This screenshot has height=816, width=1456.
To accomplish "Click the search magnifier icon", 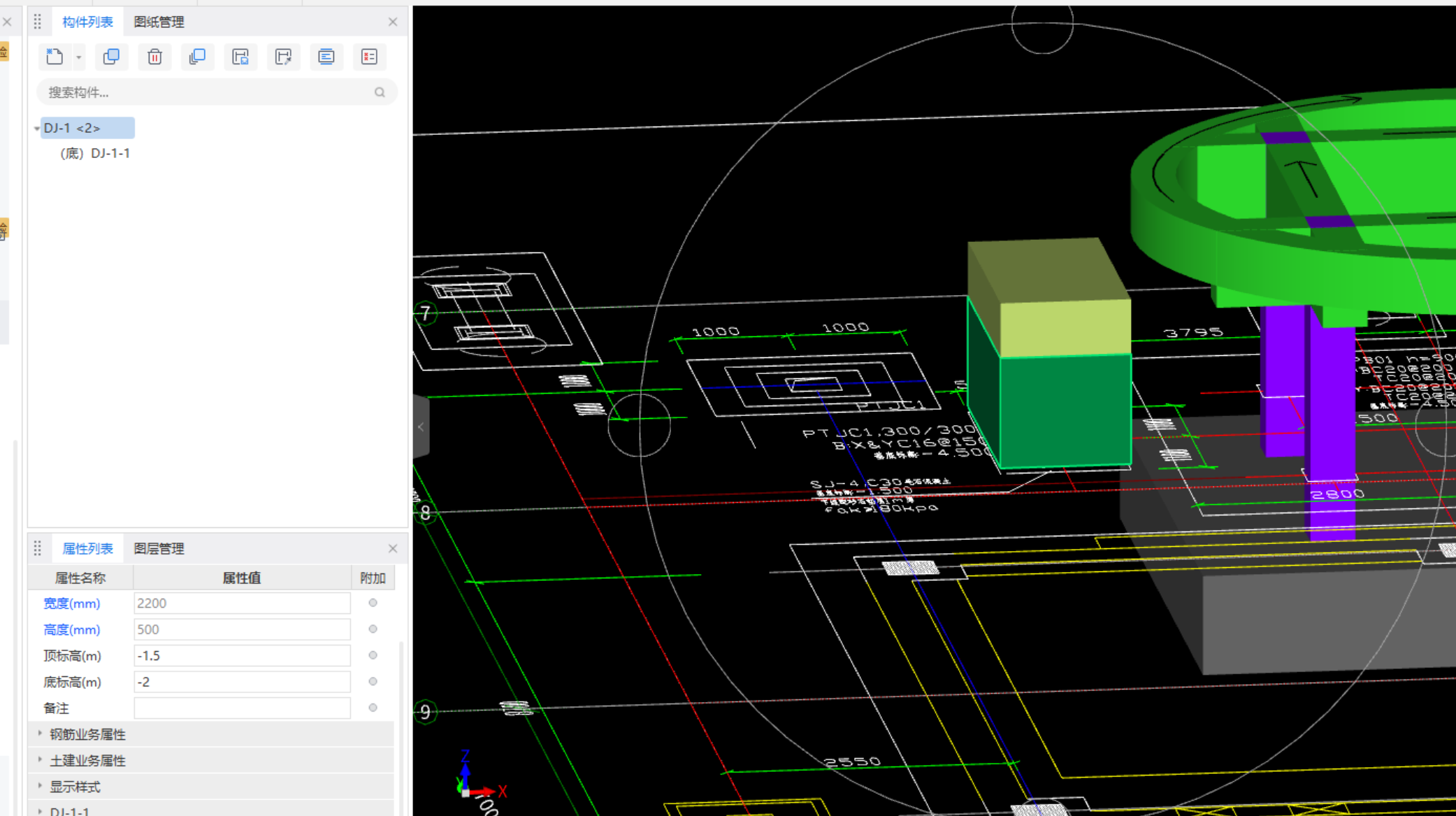I will point(380,92).
